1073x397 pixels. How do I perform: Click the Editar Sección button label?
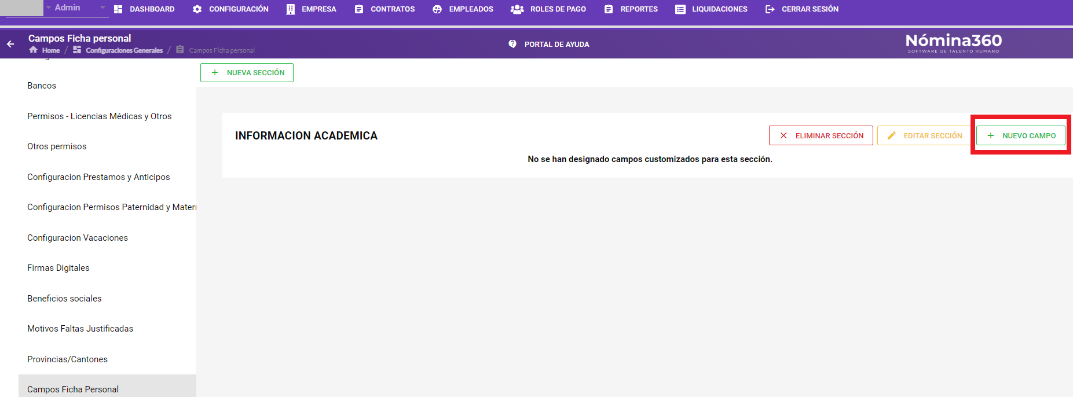tap(933, 136)
